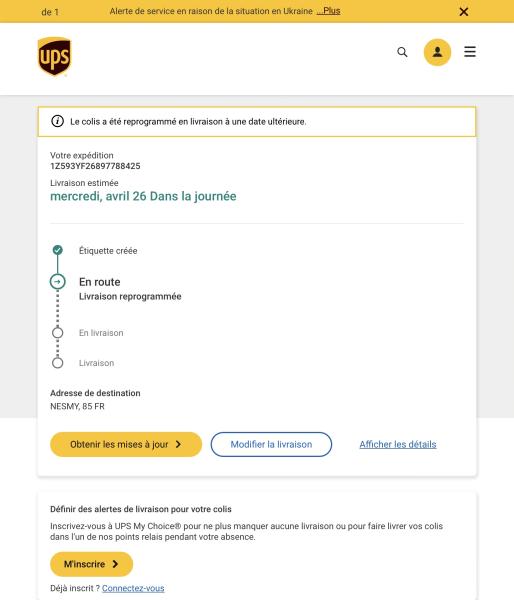Click the M'inscrire button

tap(91, 564)
